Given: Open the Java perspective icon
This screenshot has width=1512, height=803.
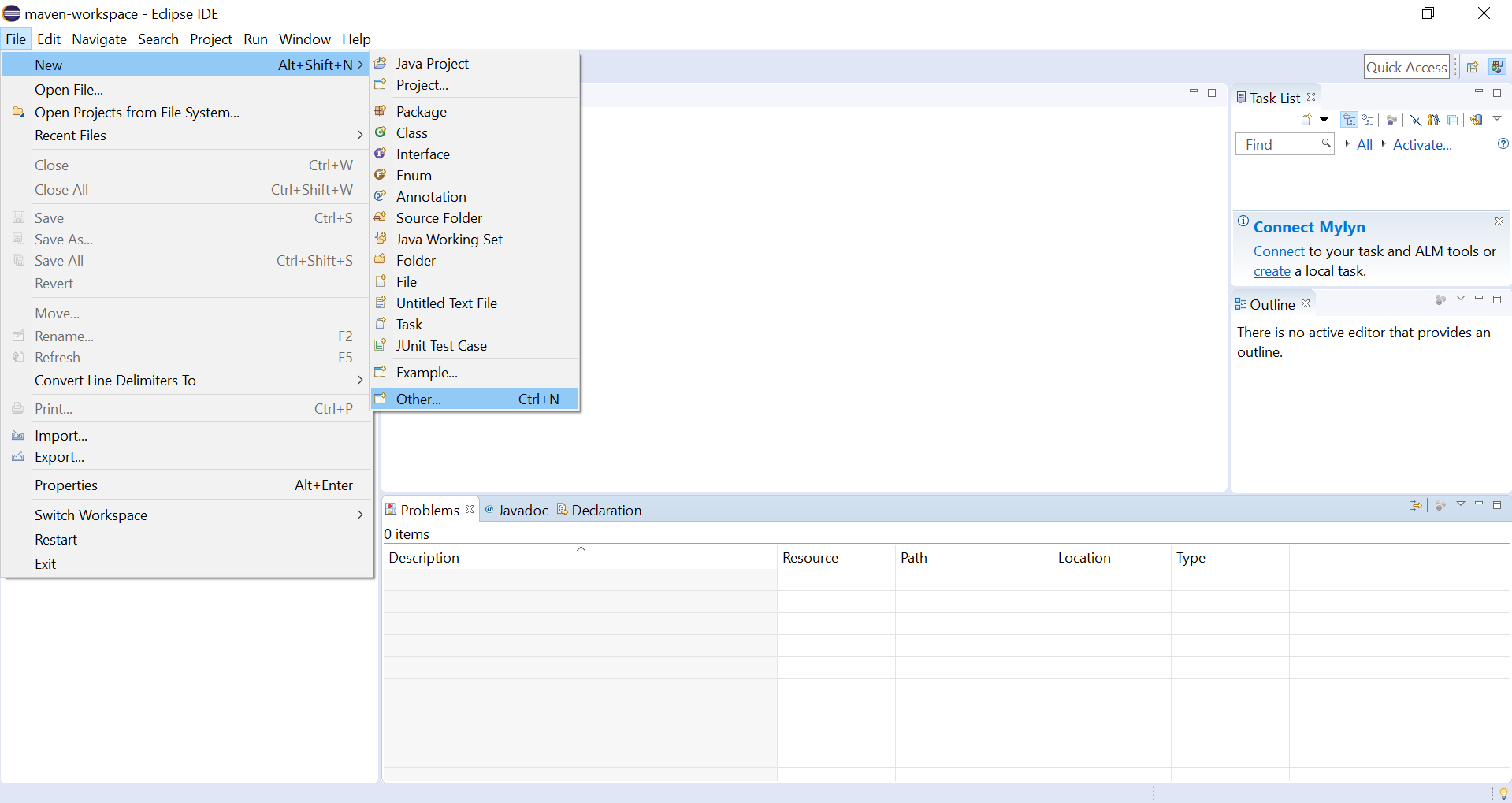Looking at the screenshot, I should coord(1497,66).
